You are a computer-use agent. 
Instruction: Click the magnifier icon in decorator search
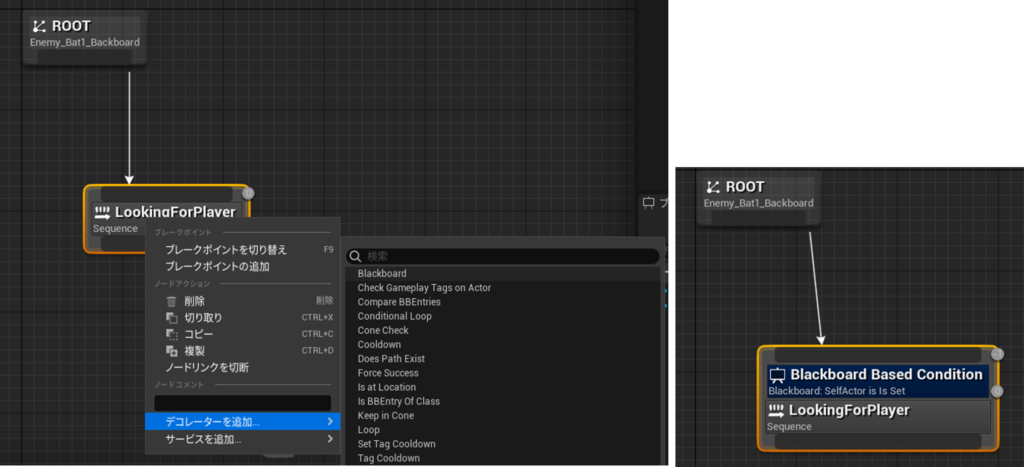click(355, 256)
